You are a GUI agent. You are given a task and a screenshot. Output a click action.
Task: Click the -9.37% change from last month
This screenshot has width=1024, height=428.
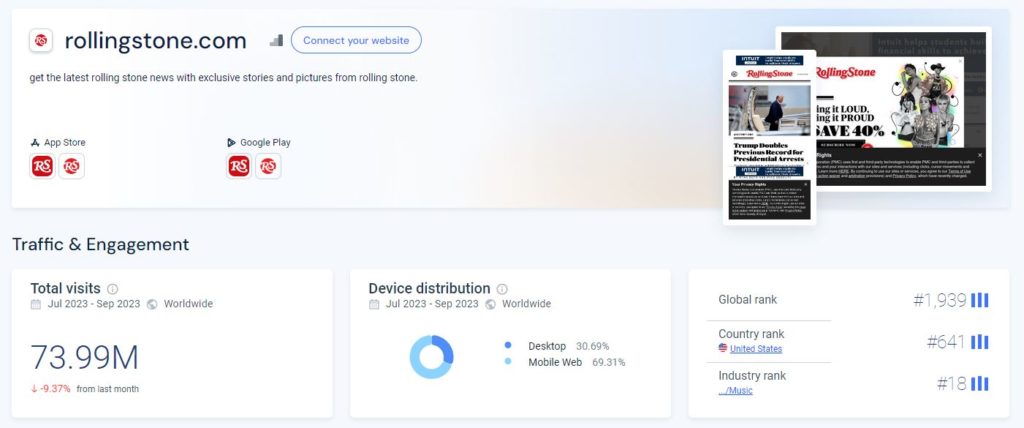[x=56, y=389]
